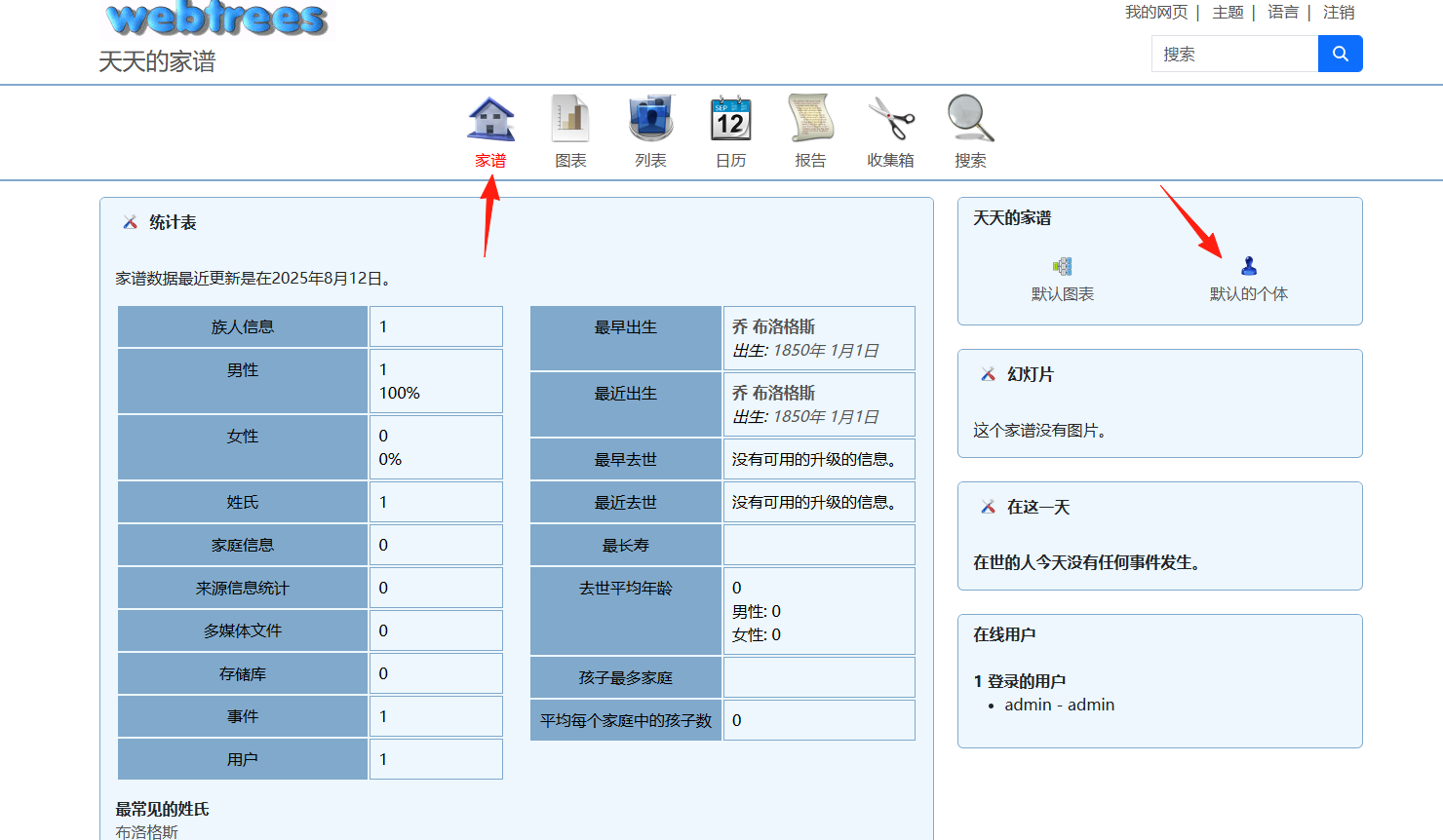This screenshot has height=840, width=1443.
Task: Open the 语言 language menu
Action: (x=1283, y=13)
